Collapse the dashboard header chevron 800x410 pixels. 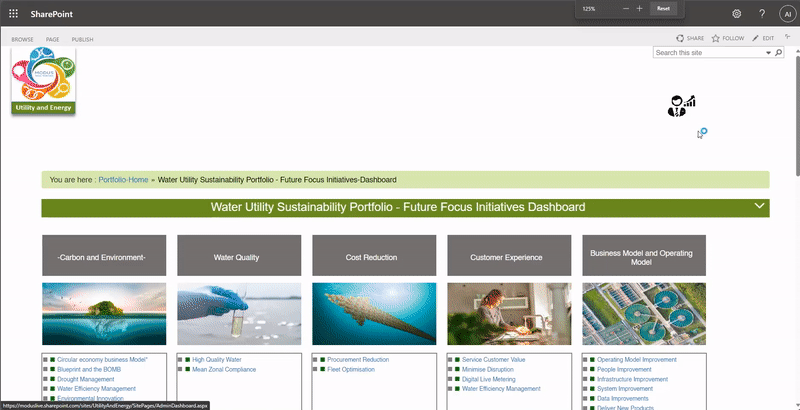[x=759, y=206]
